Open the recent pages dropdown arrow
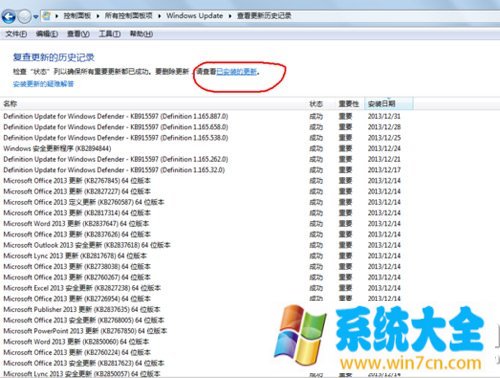 tap(36, 17)
